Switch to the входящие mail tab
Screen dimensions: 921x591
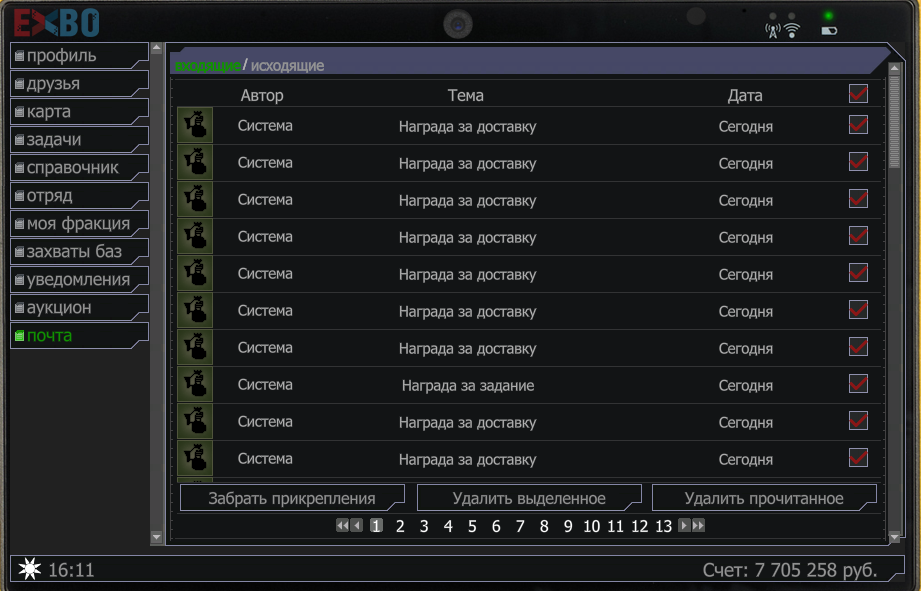[208, 66]
